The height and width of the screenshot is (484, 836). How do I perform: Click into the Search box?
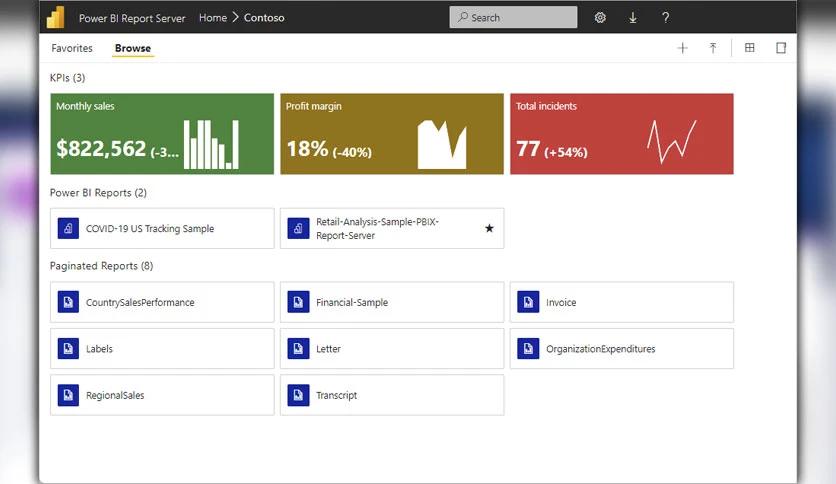tap(513, 18)
